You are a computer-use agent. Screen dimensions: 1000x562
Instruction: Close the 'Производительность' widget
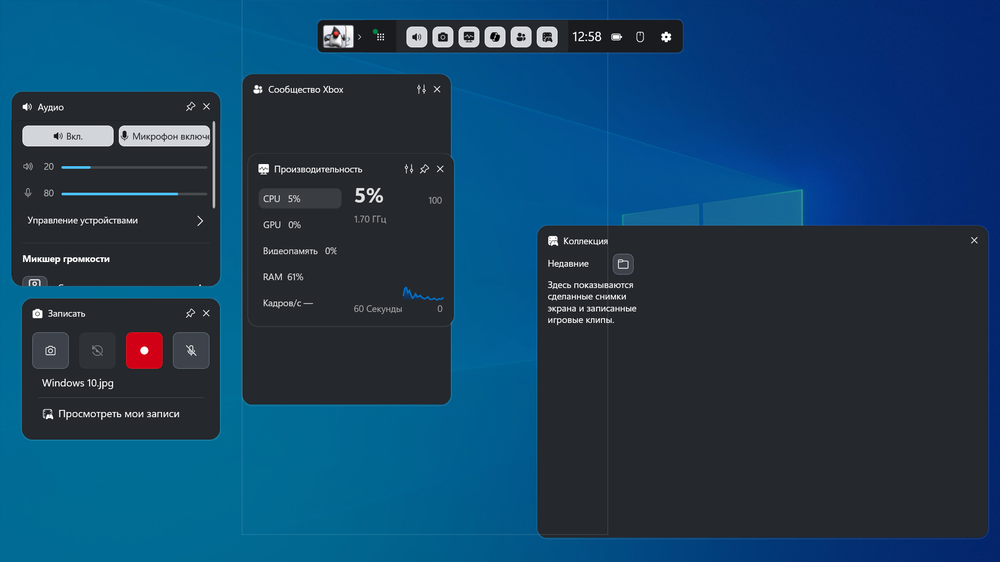pyautogui.click(x=440, y=169)
